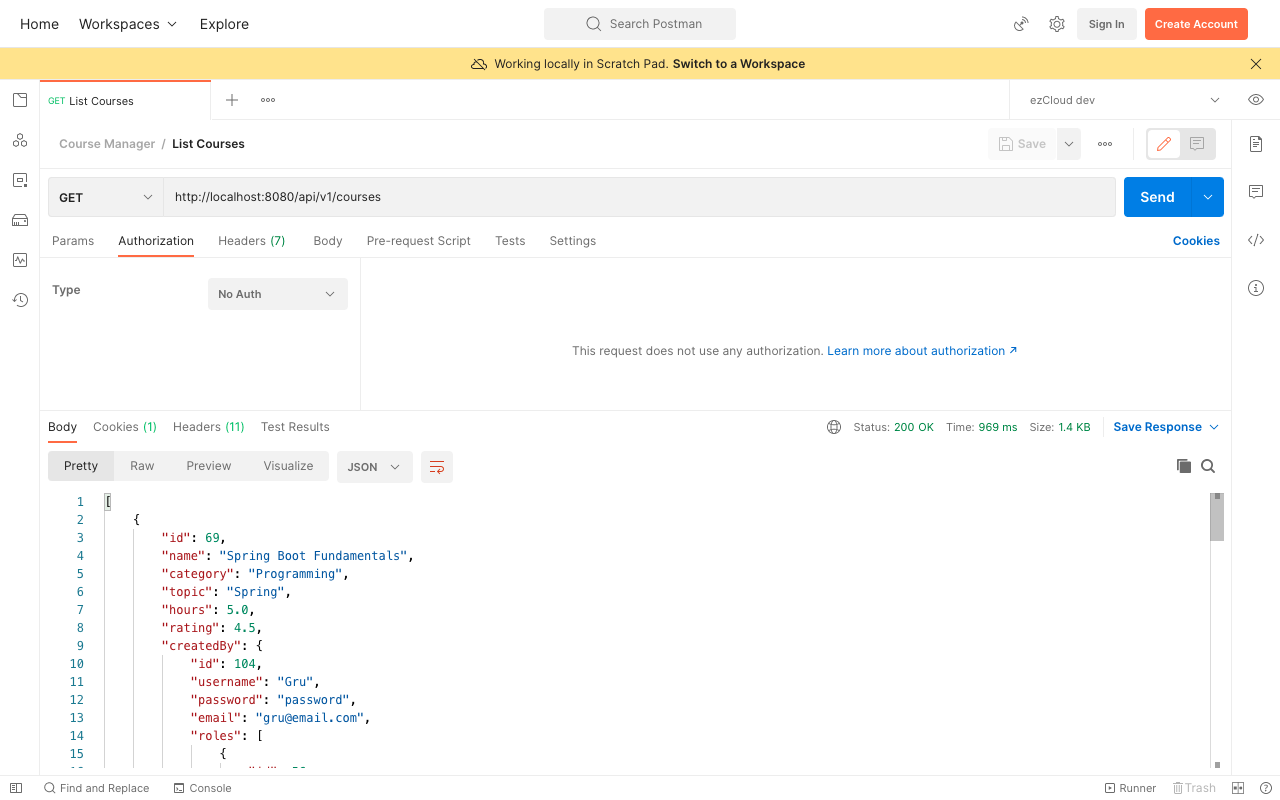Viewport: 1280px width, 800px height.
Task: Select the Params tab
Action: pyautogui.click(x=73, y=241)
